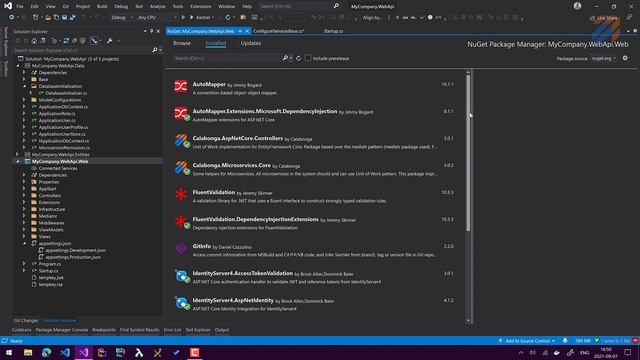
Task: Select appsettings.Development.json file
Action: tap(76, 250)
